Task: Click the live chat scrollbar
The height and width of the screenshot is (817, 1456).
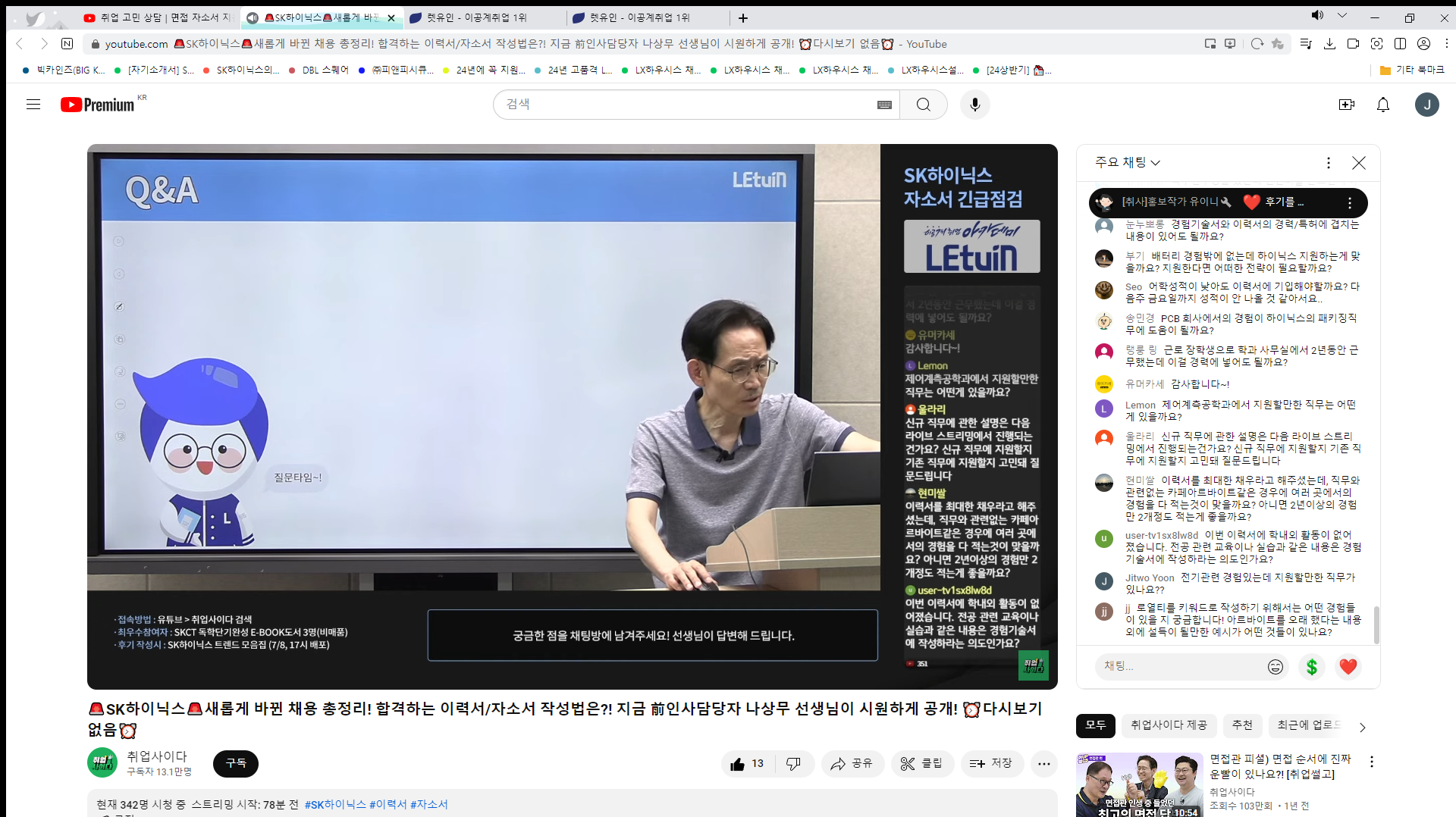Action: pyautogui.click(x=1376, y=625)
